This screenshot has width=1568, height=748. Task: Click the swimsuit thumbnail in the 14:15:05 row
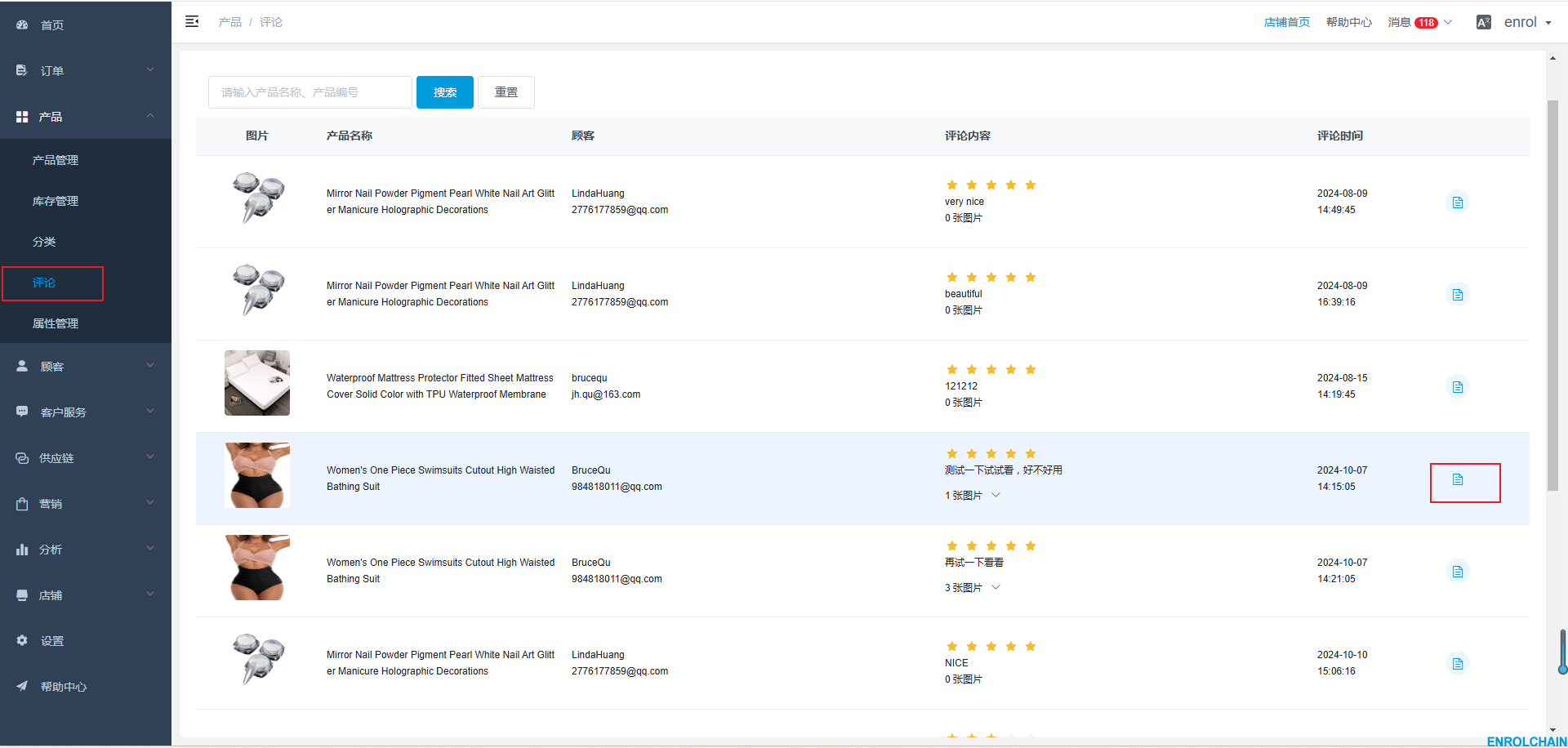257,475
